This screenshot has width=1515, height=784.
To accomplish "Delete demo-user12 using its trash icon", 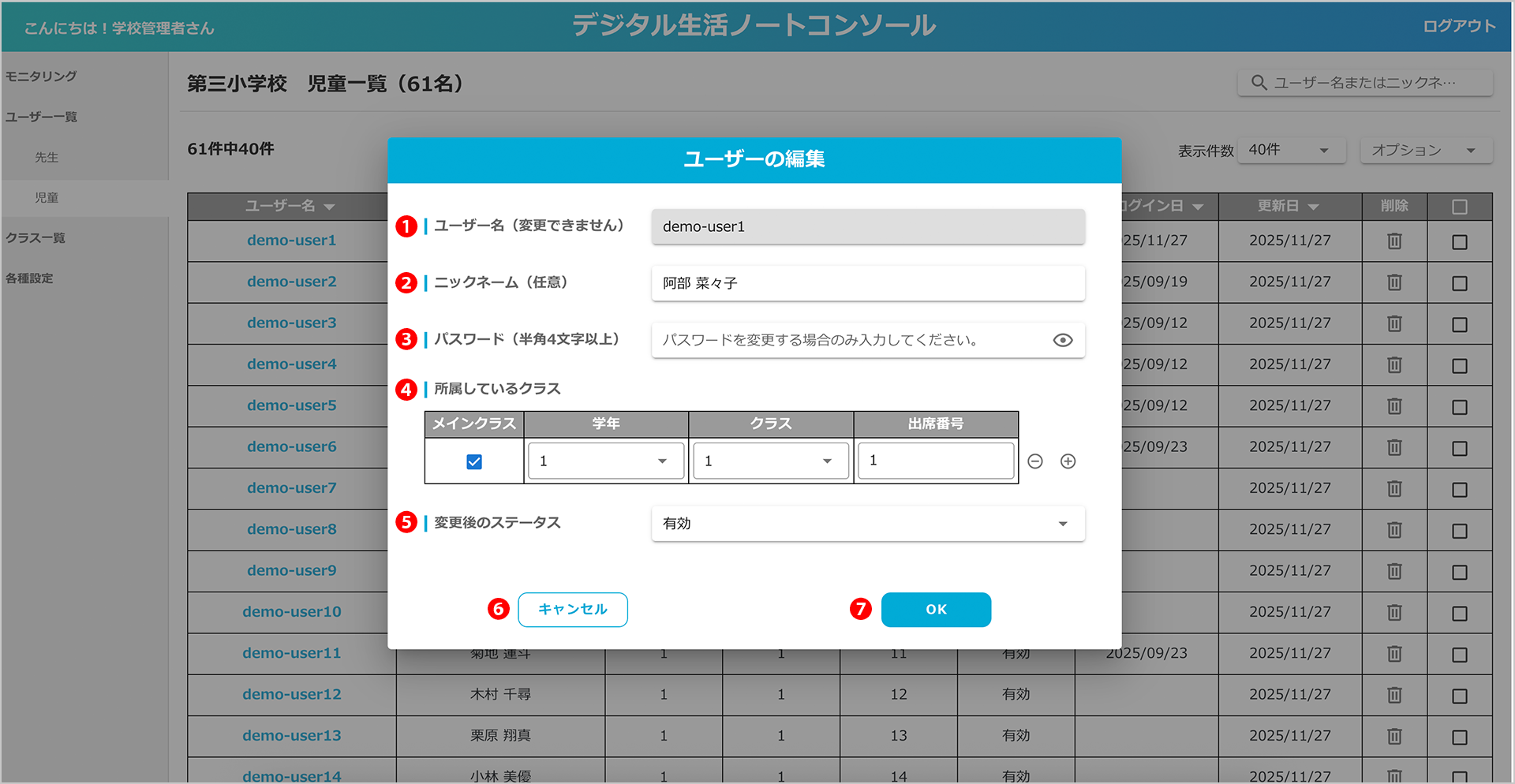I will (1394, 695).
